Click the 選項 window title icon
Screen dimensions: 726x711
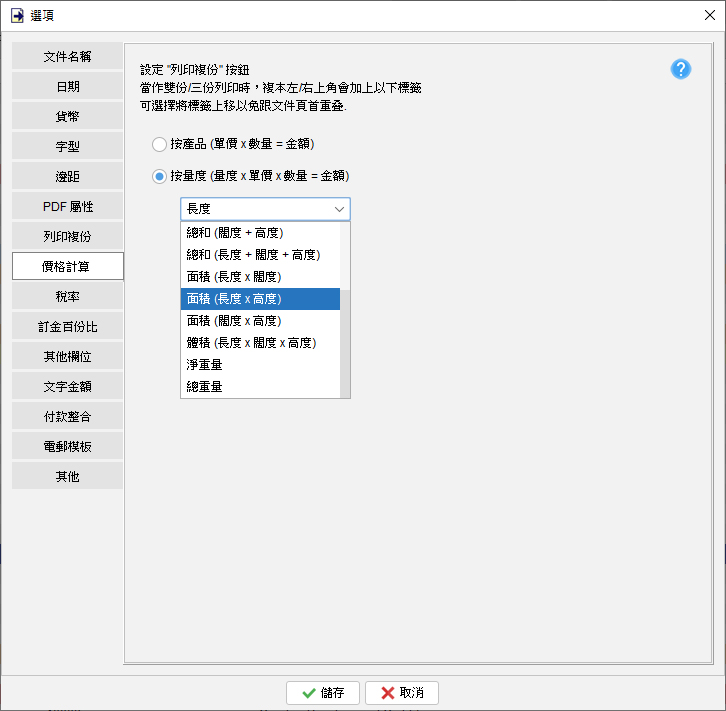click(17, 16)
